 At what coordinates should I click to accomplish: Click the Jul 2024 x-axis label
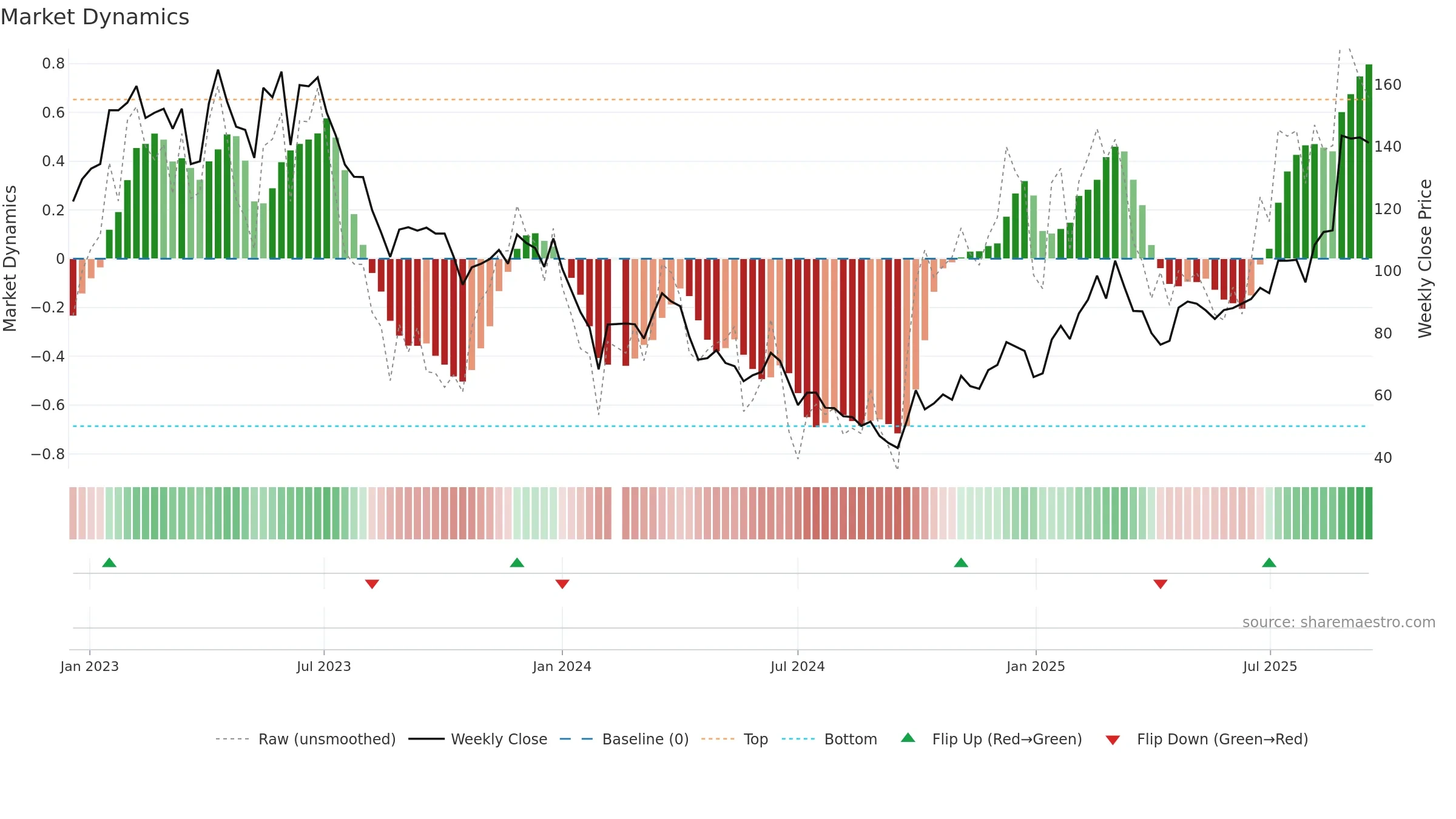pyautogui.click(x=798, y=666)
